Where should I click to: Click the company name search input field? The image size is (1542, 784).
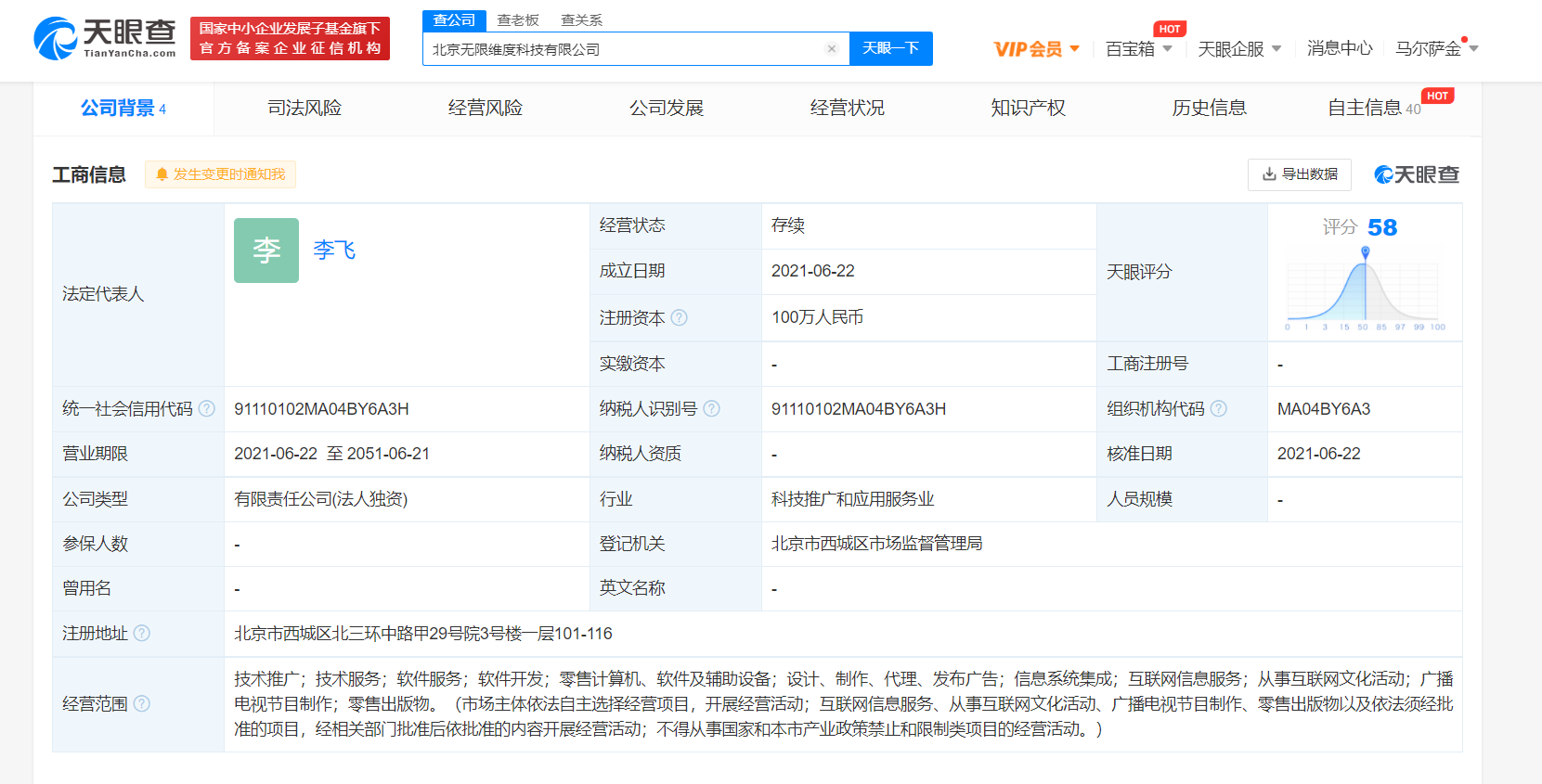coord(622,49)
